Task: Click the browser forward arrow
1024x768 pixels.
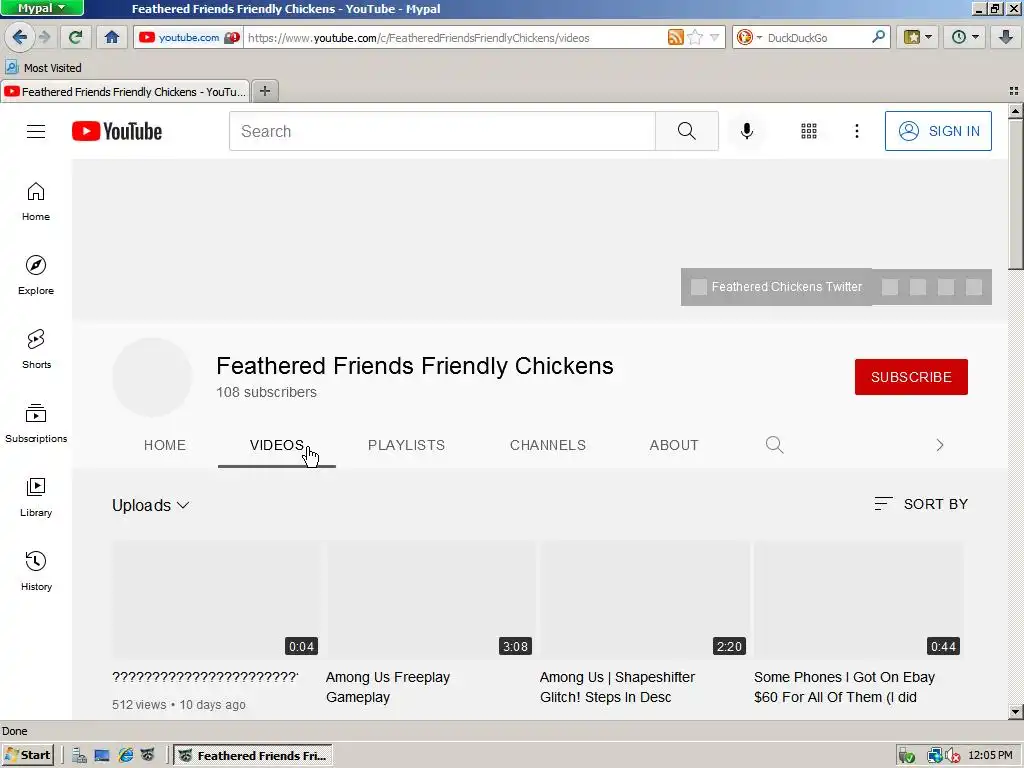Action: (x=44, y=37)
